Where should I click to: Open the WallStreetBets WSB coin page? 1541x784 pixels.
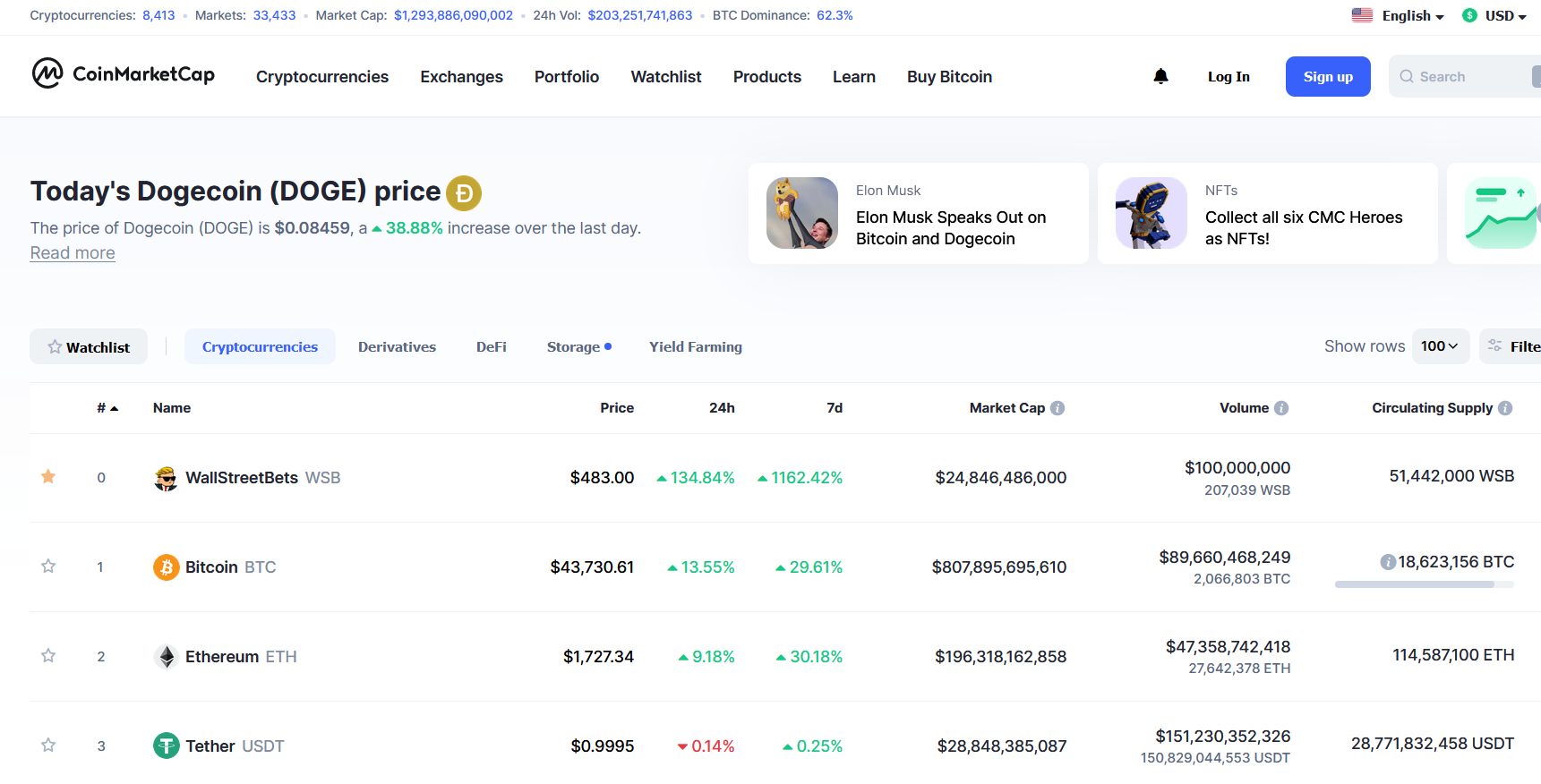point(262,478)
